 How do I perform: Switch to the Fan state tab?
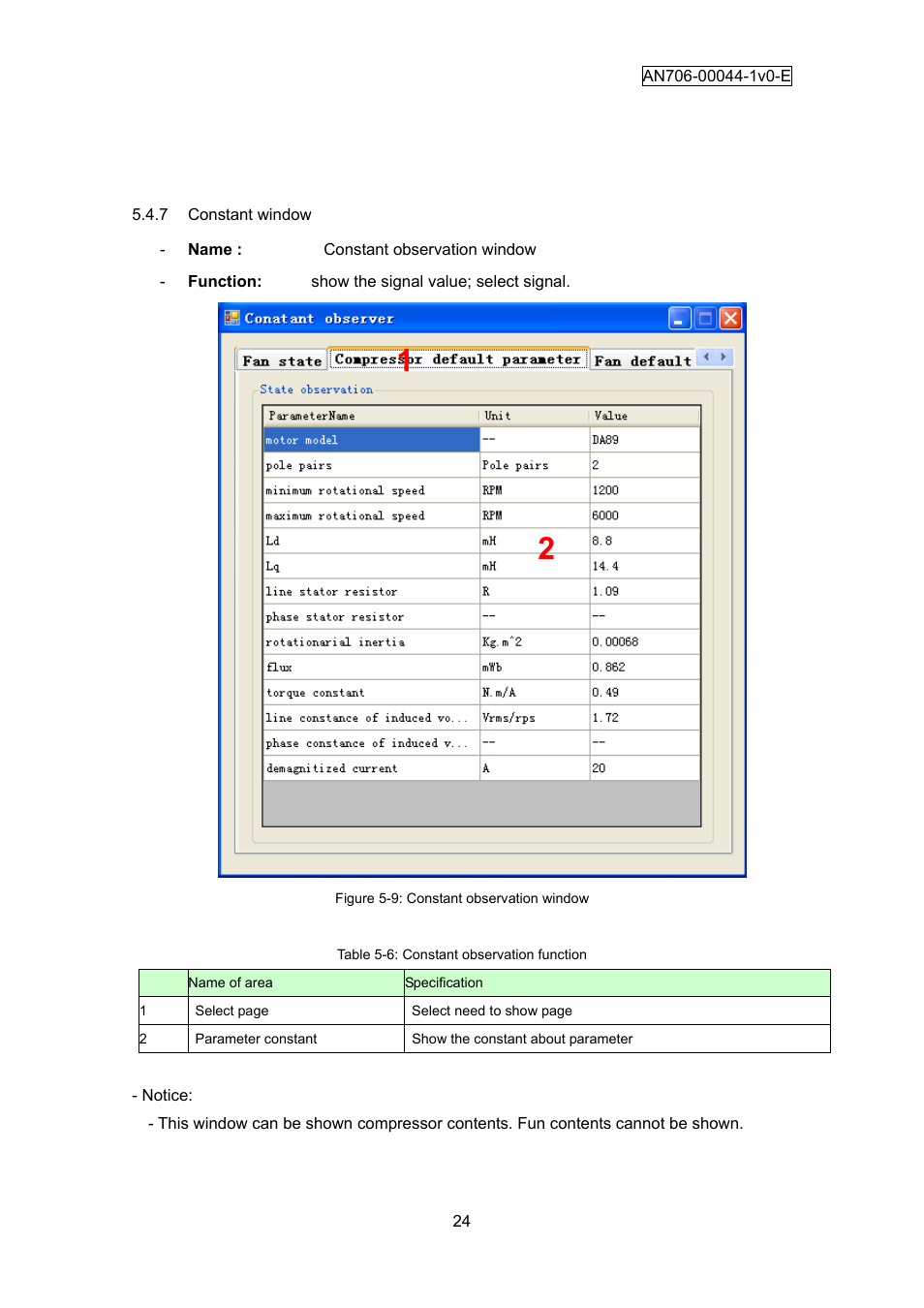(x=282, y=360)
